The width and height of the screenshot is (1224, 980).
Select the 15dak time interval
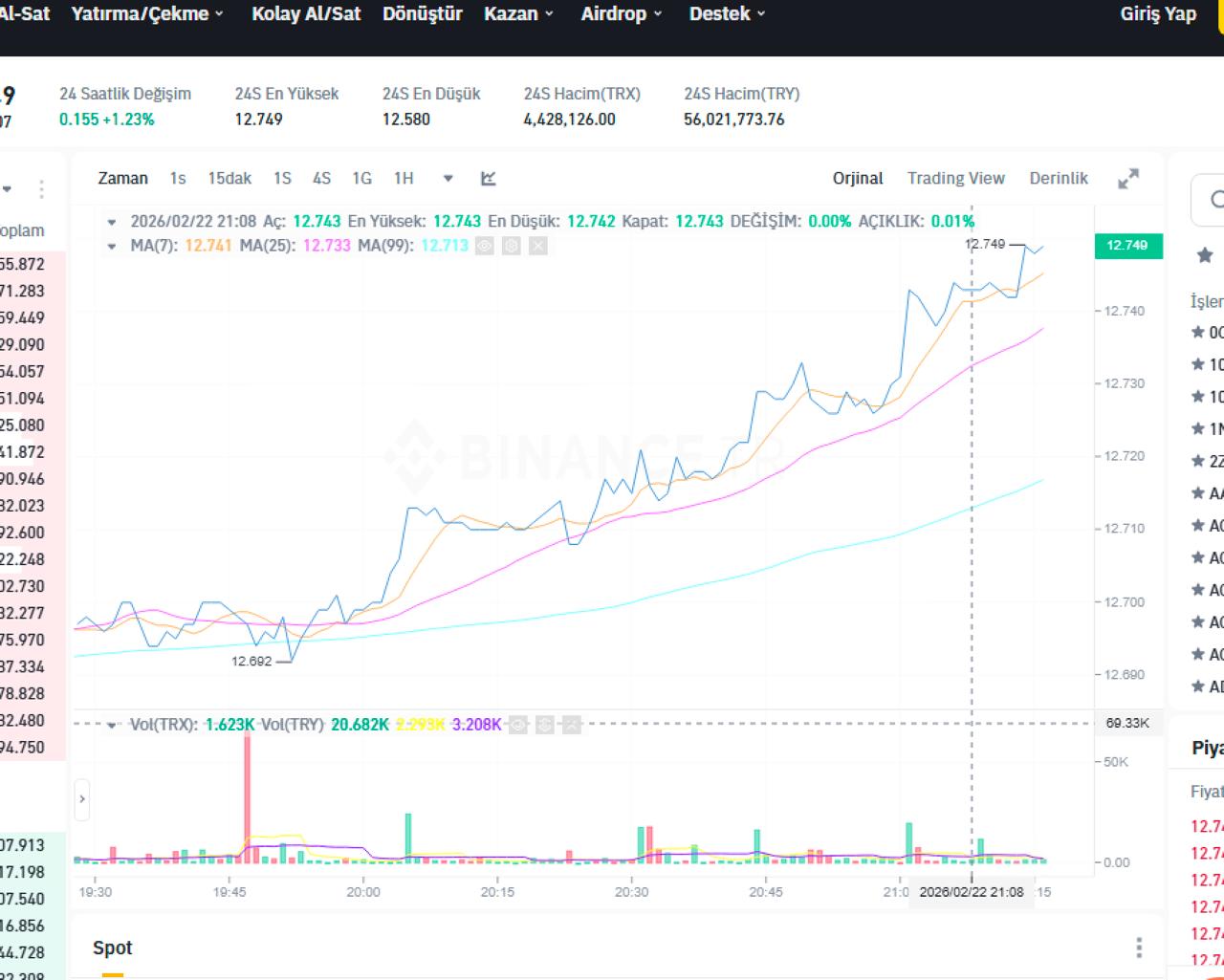229,178
